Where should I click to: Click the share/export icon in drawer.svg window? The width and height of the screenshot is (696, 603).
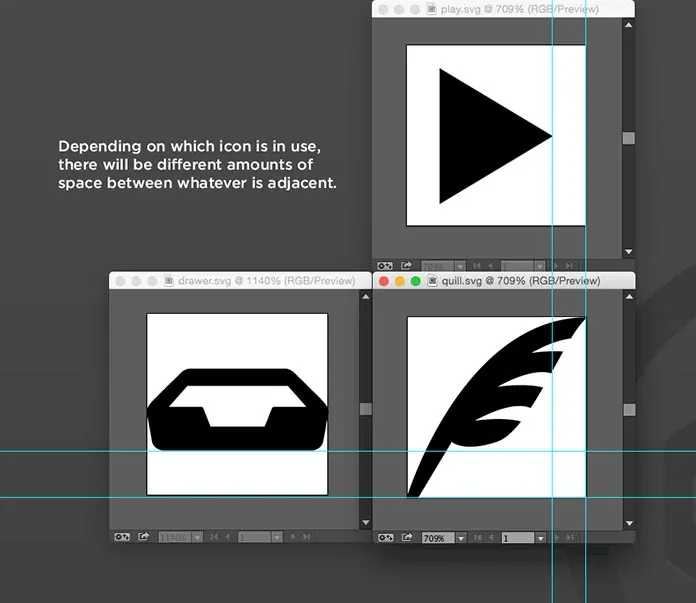point(143,536)
